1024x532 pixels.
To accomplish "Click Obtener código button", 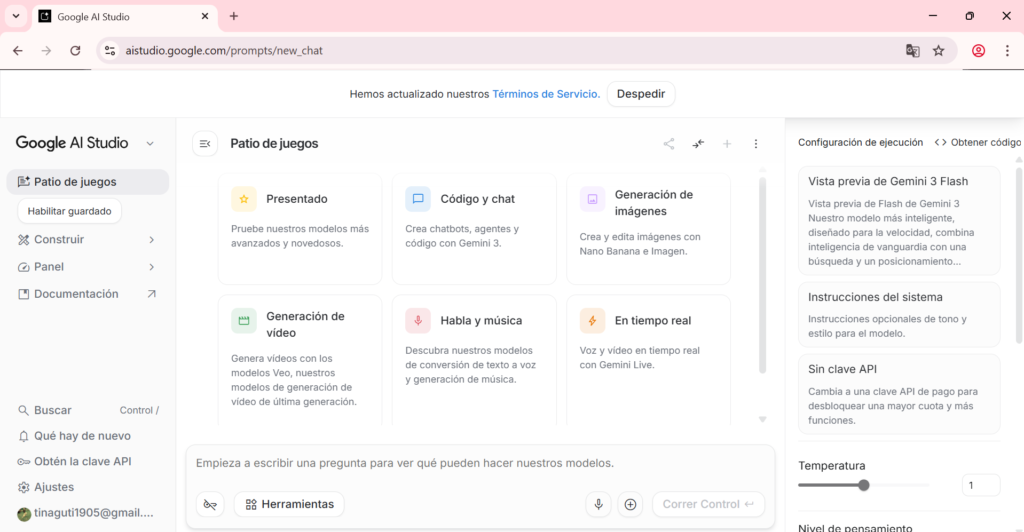I will point(978,142).
